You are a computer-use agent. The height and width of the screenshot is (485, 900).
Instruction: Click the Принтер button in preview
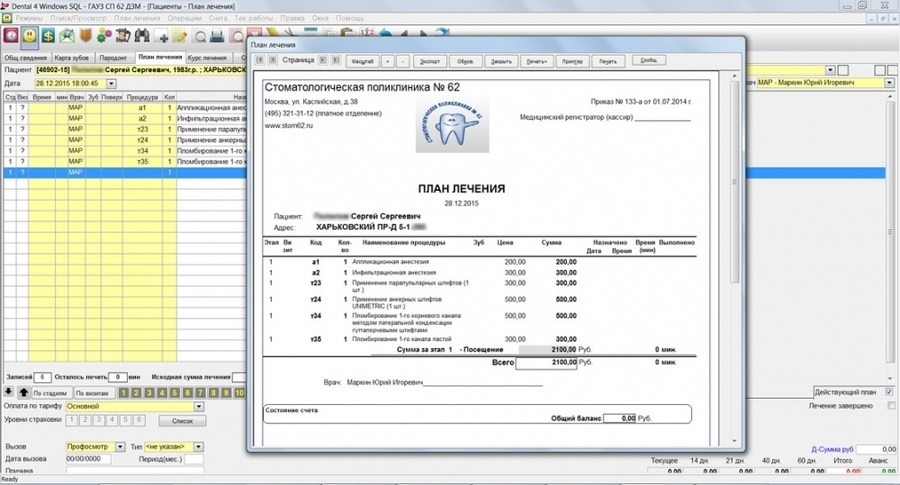point(572,61)
